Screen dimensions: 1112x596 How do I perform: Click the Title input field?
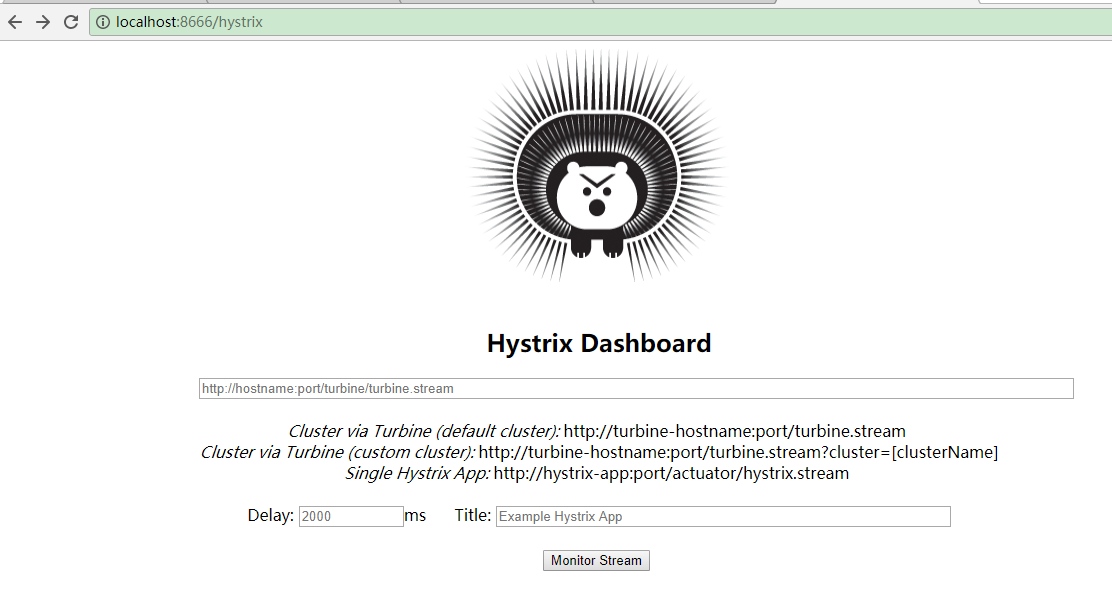click(723, 517)
